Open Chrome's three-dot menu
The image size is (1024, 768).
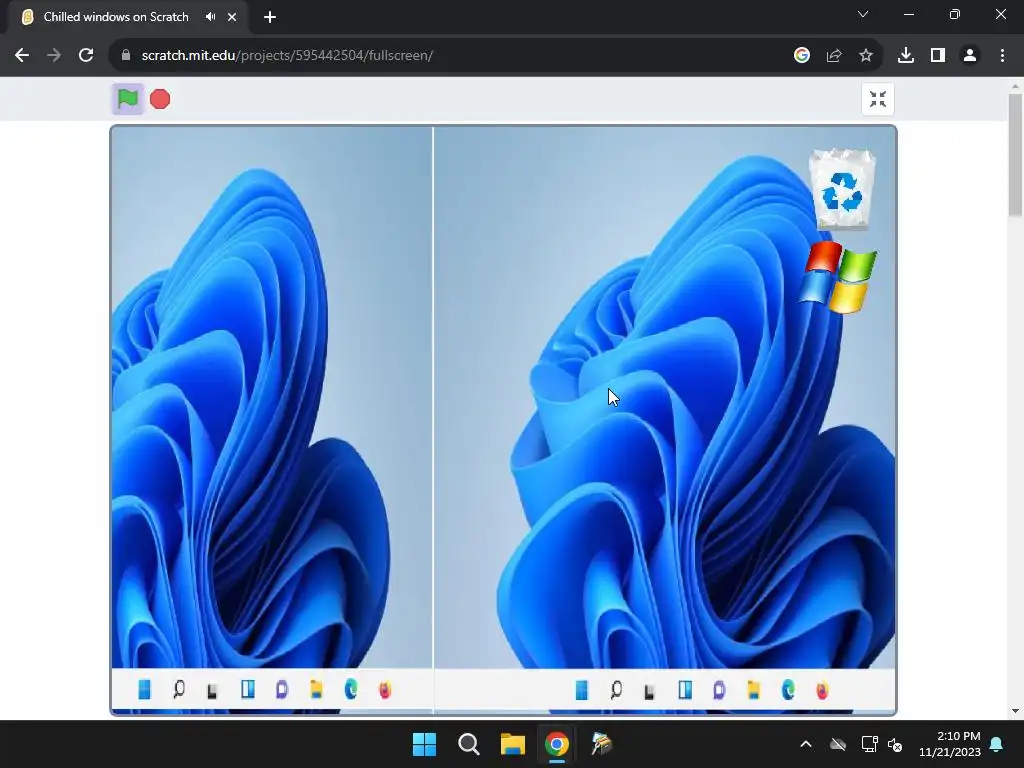[1002, 56]
